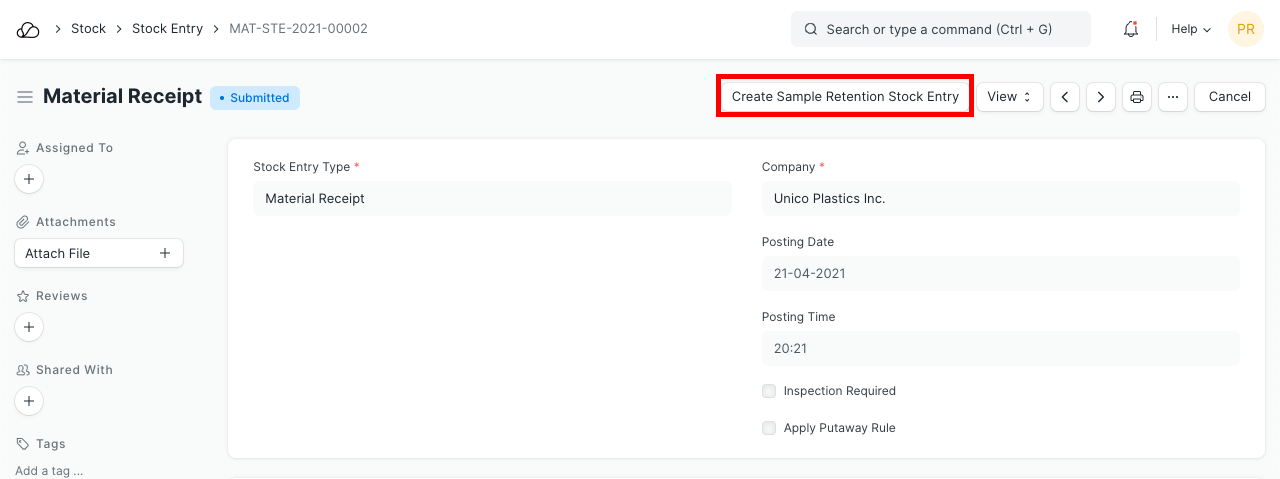Open the Help dropdown menu

click(1191, 30)
